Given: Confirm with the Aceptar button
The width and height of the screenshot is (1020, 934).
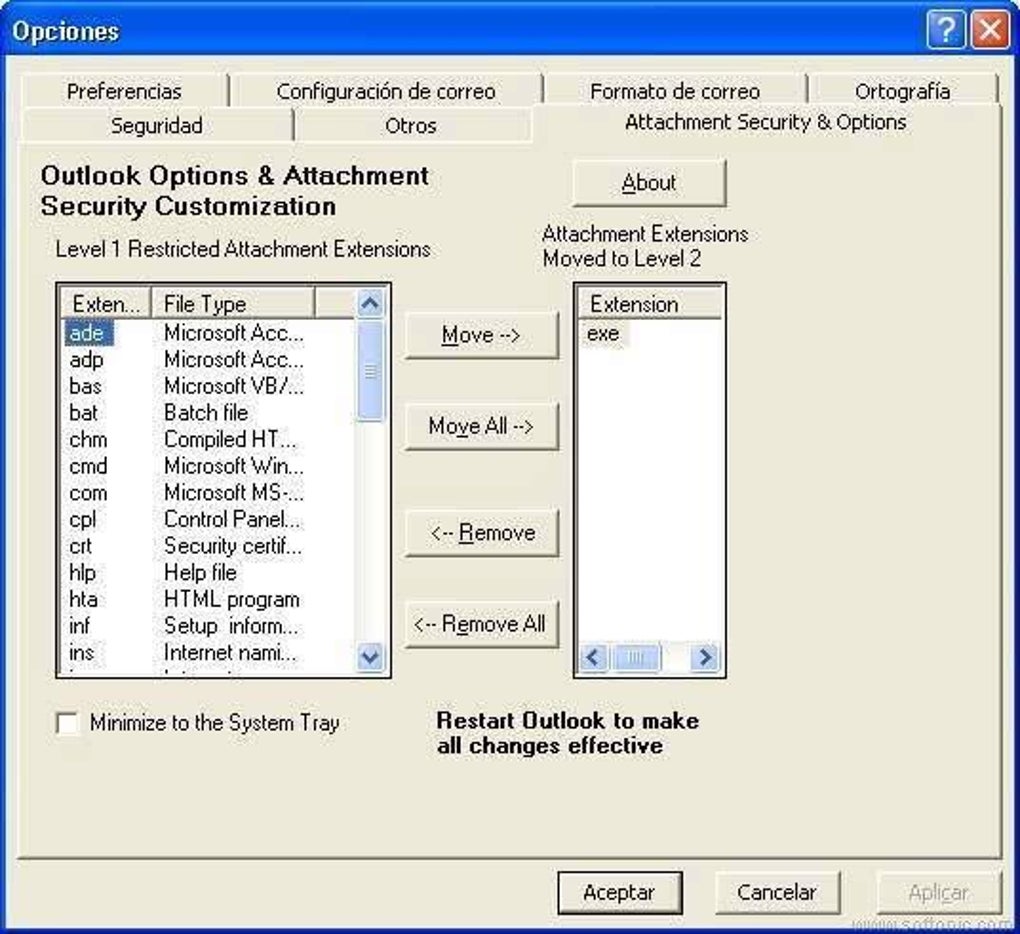Looking at the screenshot, I should pyautogui.click(x=619, y=892).
